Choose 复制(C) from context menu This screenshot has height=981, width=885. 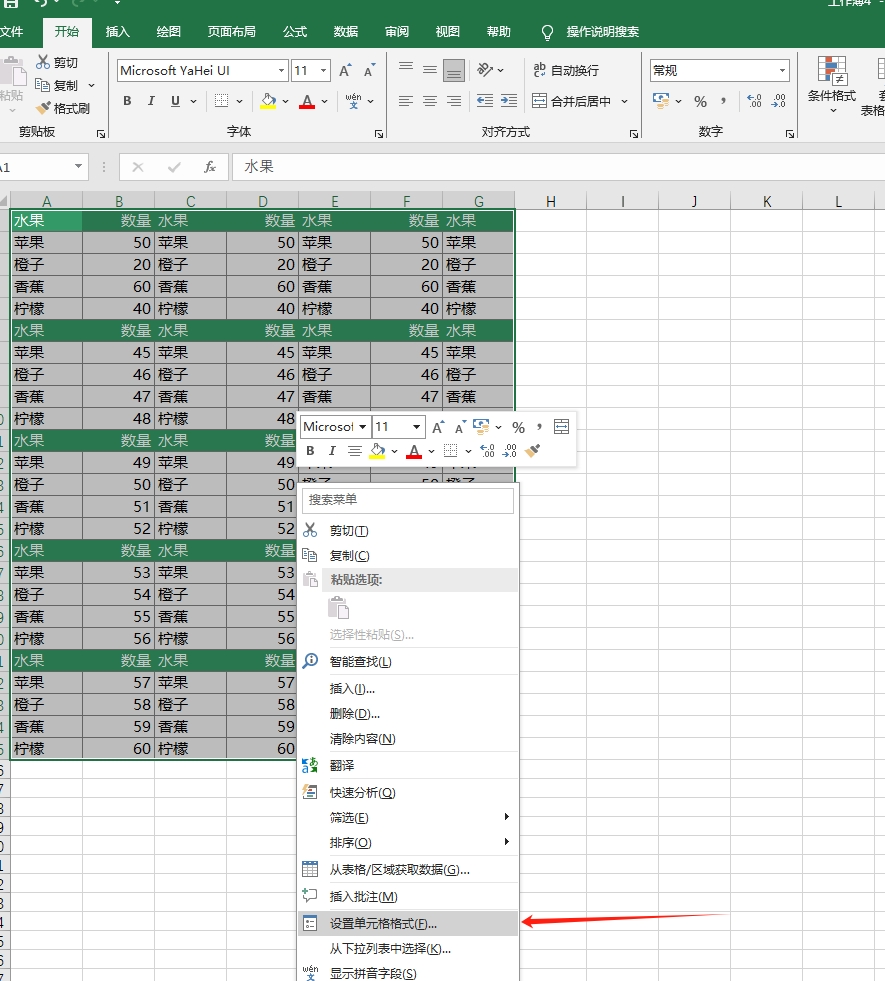coord(408,556)
